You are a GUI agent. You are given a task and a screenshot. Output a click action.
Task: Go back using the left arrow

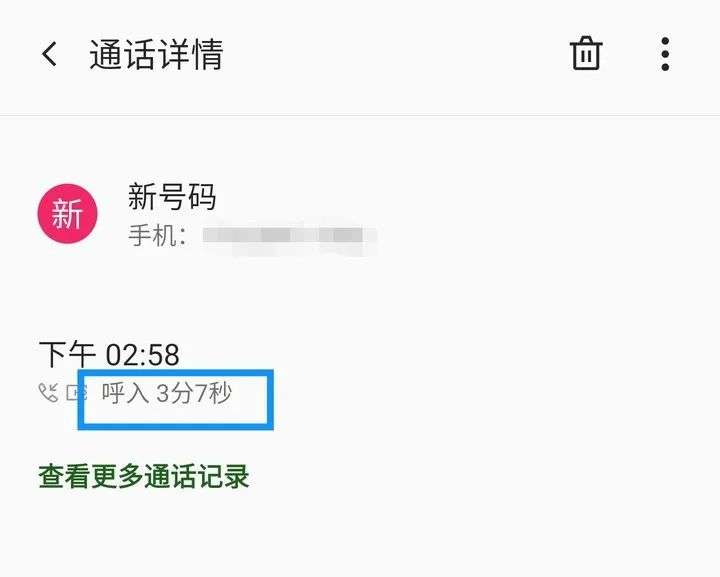49,54
